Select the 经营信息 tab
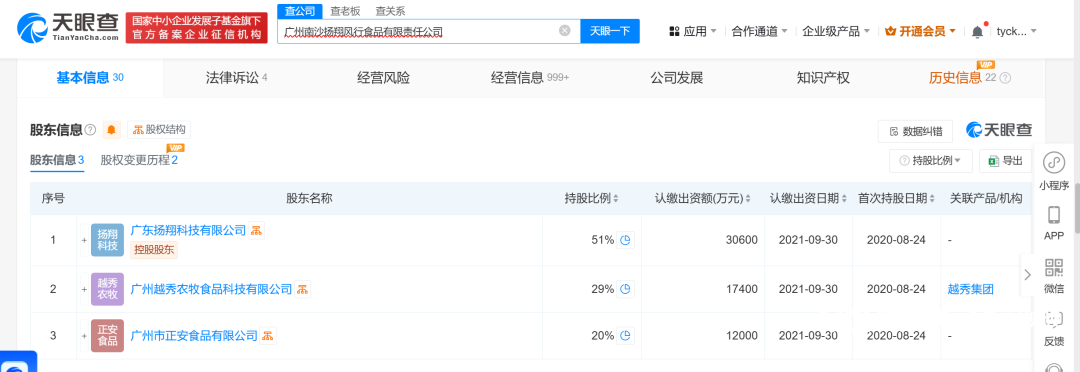This screenshot has width=1080, height=372. 530,78
